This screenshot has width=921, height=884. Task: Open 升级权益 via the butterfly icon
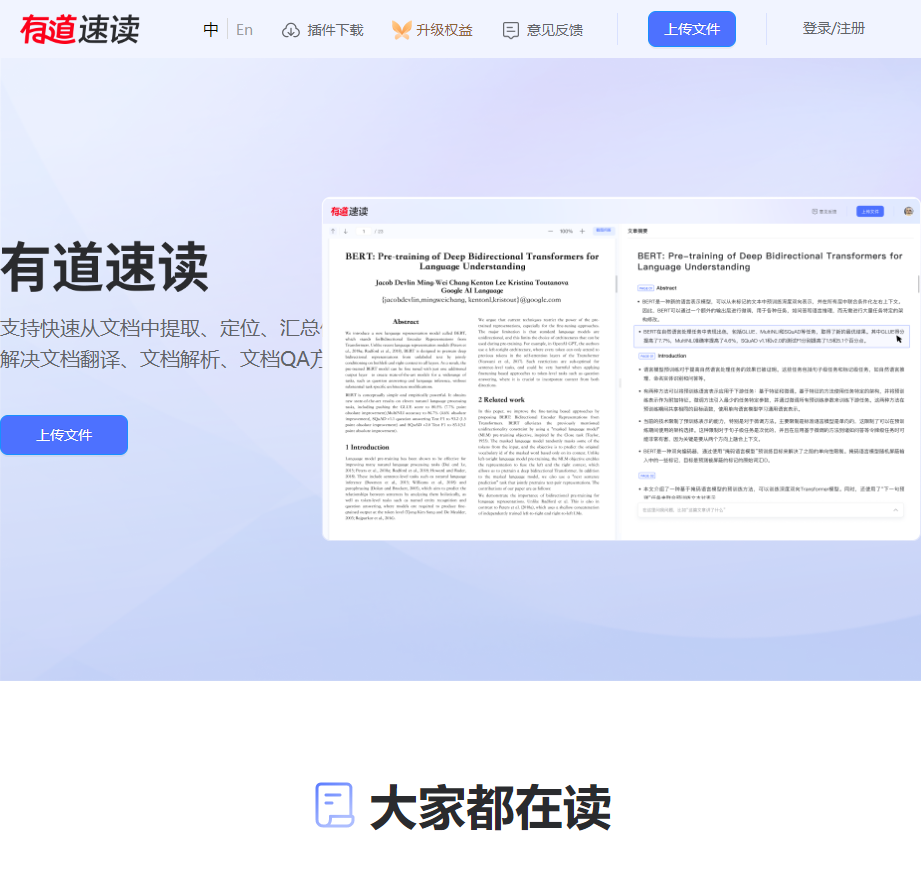401,30
